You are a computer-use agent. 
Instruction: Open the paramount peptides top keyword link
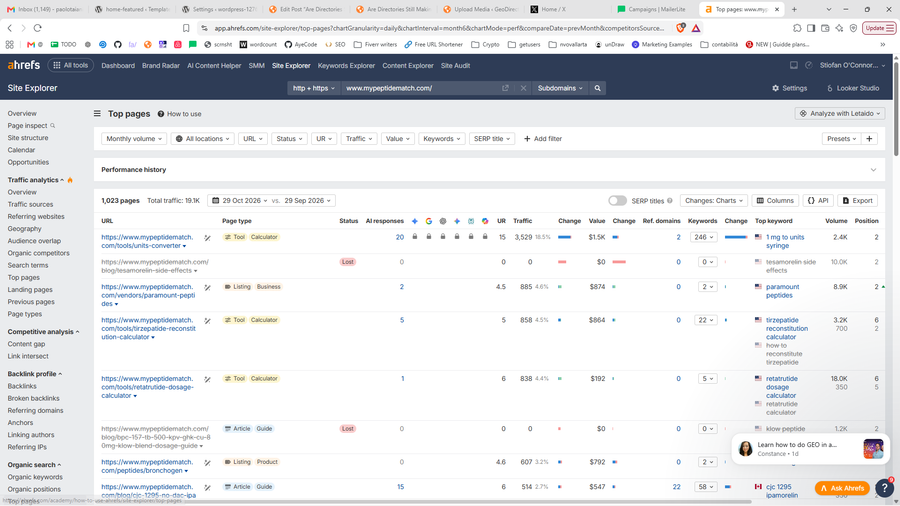[x=782, y=291]
